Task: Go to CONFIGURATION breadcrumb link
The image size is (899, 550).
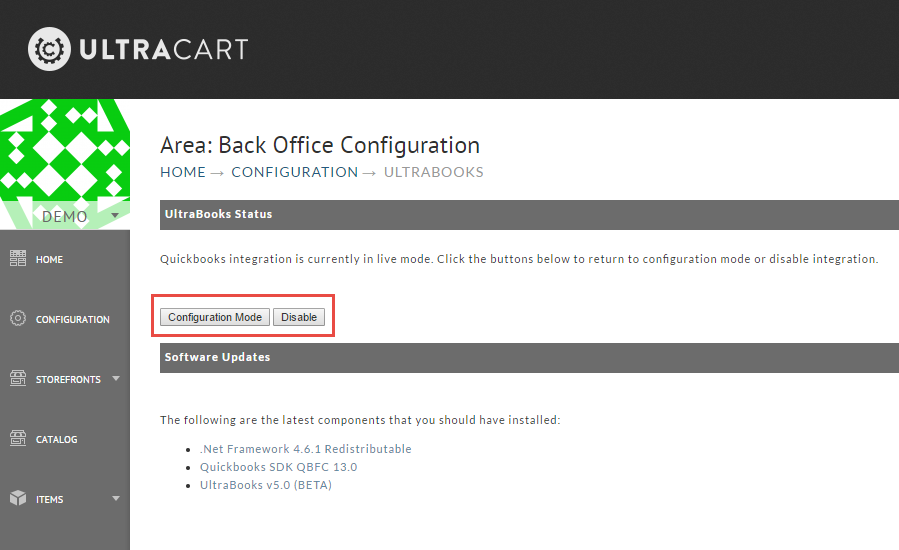Action: click(x=295, y=172)
